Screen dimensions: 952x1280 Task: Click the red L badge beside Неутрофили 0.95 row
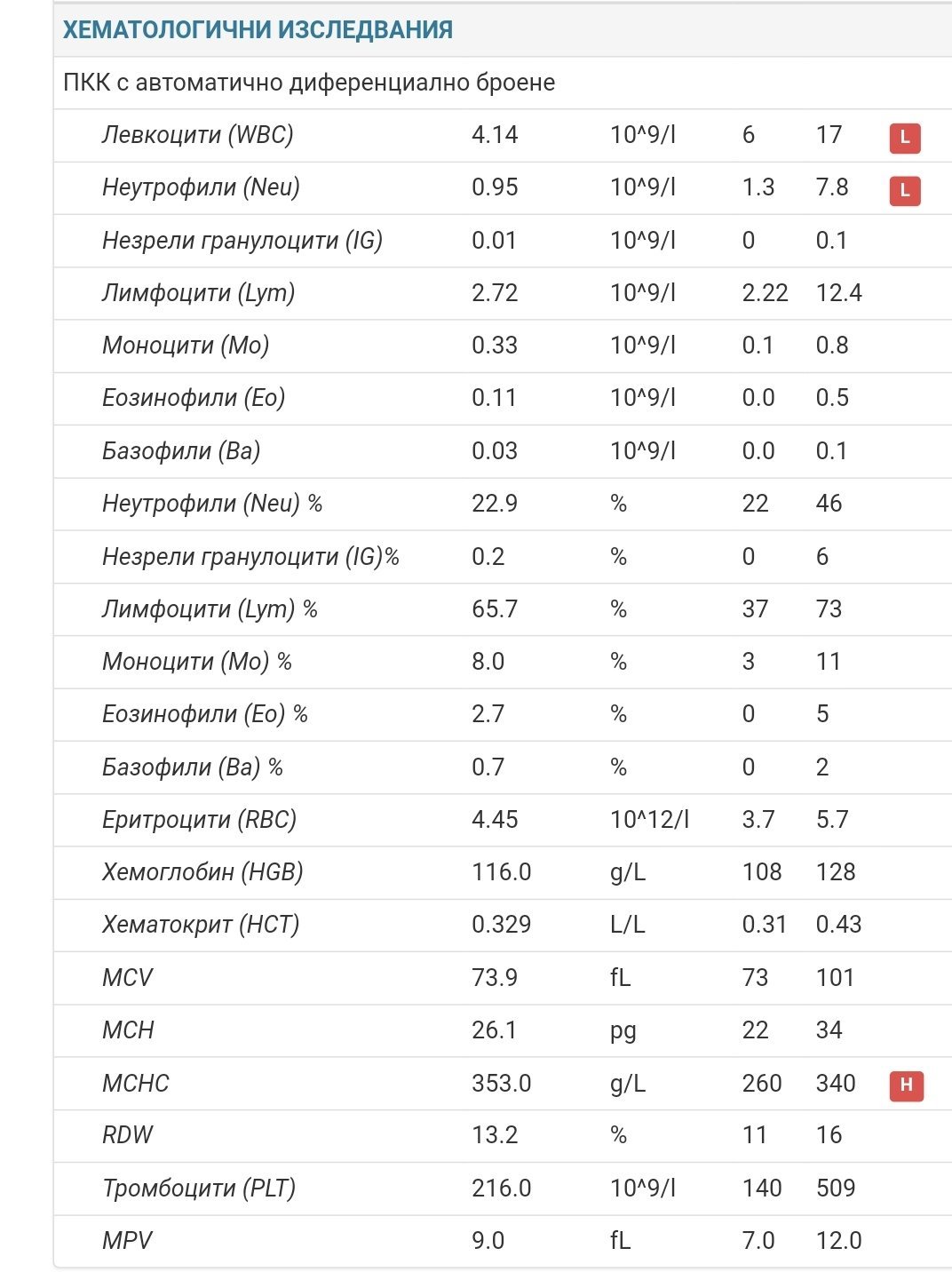click(904, 190)
